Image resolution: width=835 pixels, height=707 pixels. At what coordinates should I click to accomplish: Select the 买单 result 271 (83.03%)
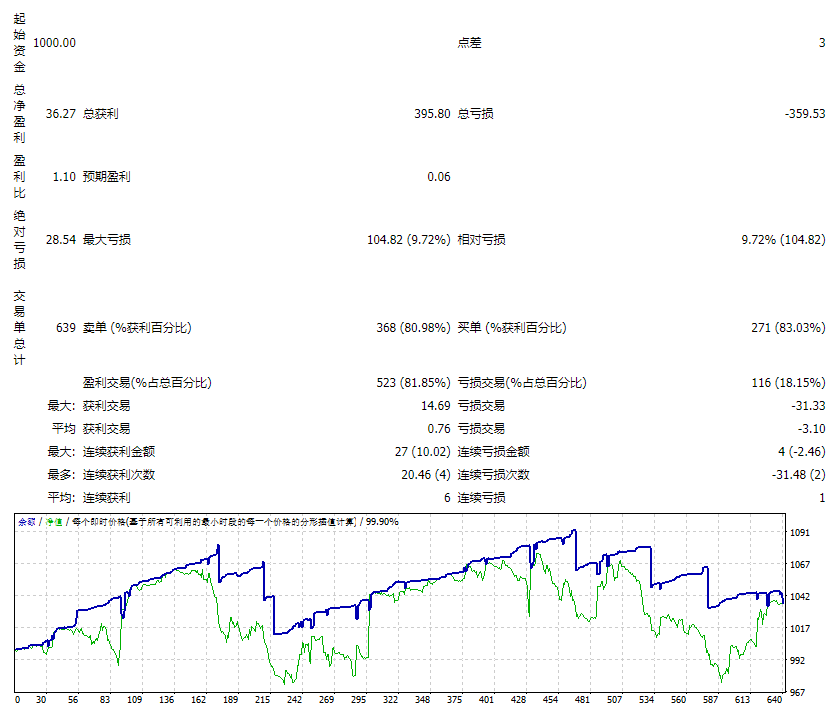(x=788, y=328)
